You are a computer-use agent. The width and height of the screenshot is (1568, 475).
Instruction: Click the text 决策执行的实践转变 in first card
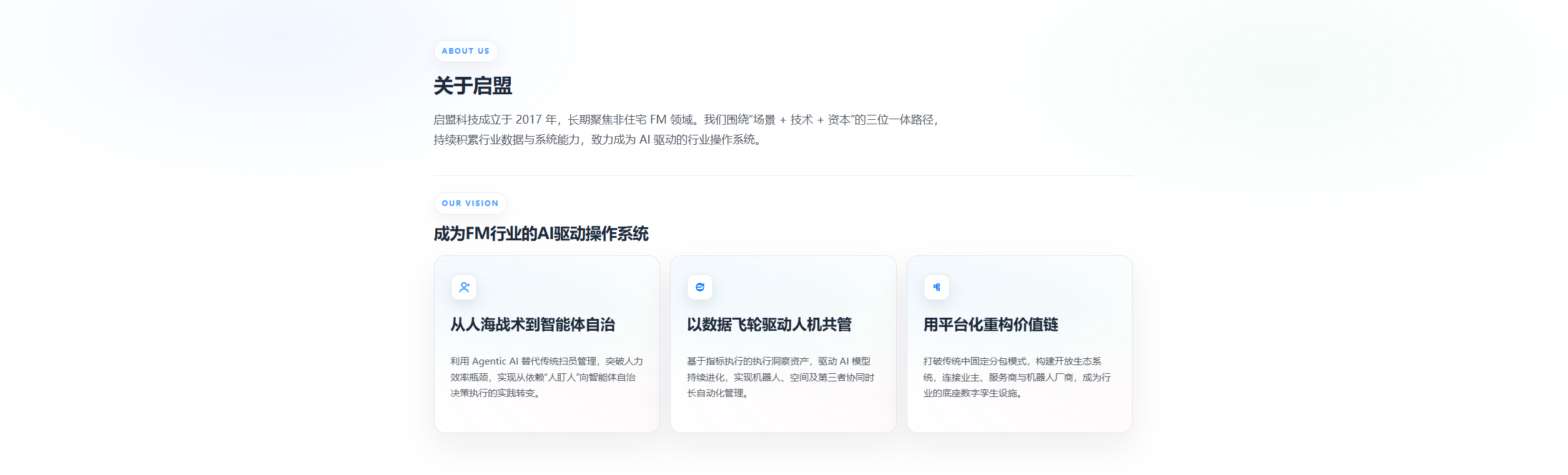pyautogui.click(x=493, y=393)
